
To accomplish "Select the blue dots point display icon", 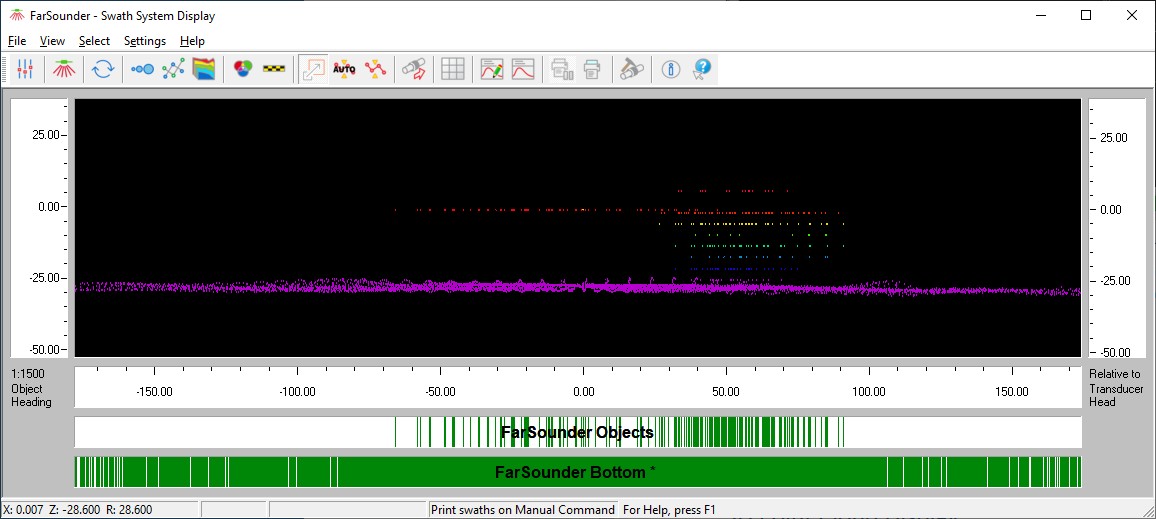I will tap(142, 69).
